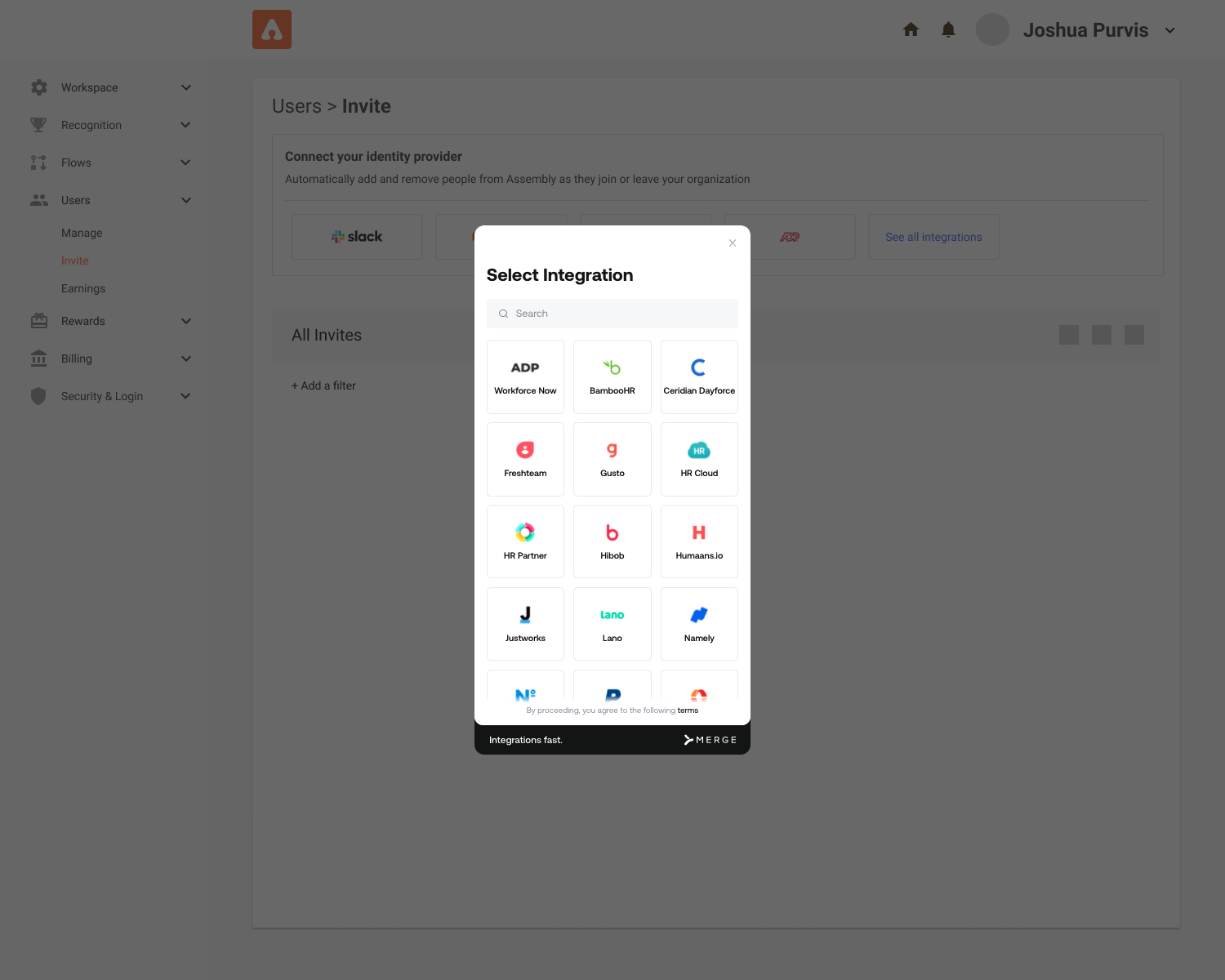Click the Workspace gear icon in the sidebar
The width and height of the screenshot is (1225, 980).
click(x=38, y=87)
